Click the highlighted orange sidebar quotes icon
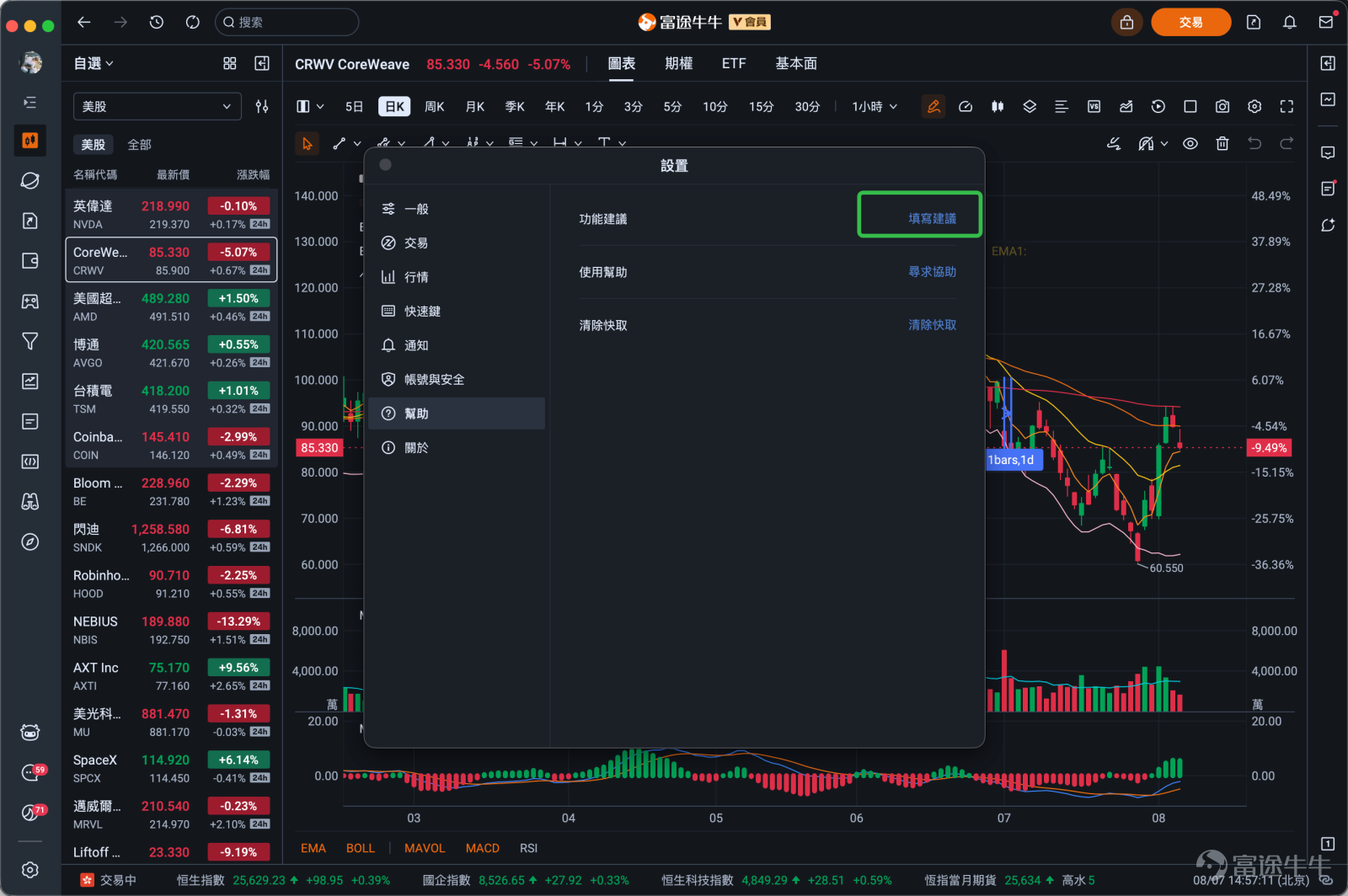The height and width of the screenshot is (896, 1348). pyautogui.click(x=30, y=141)
